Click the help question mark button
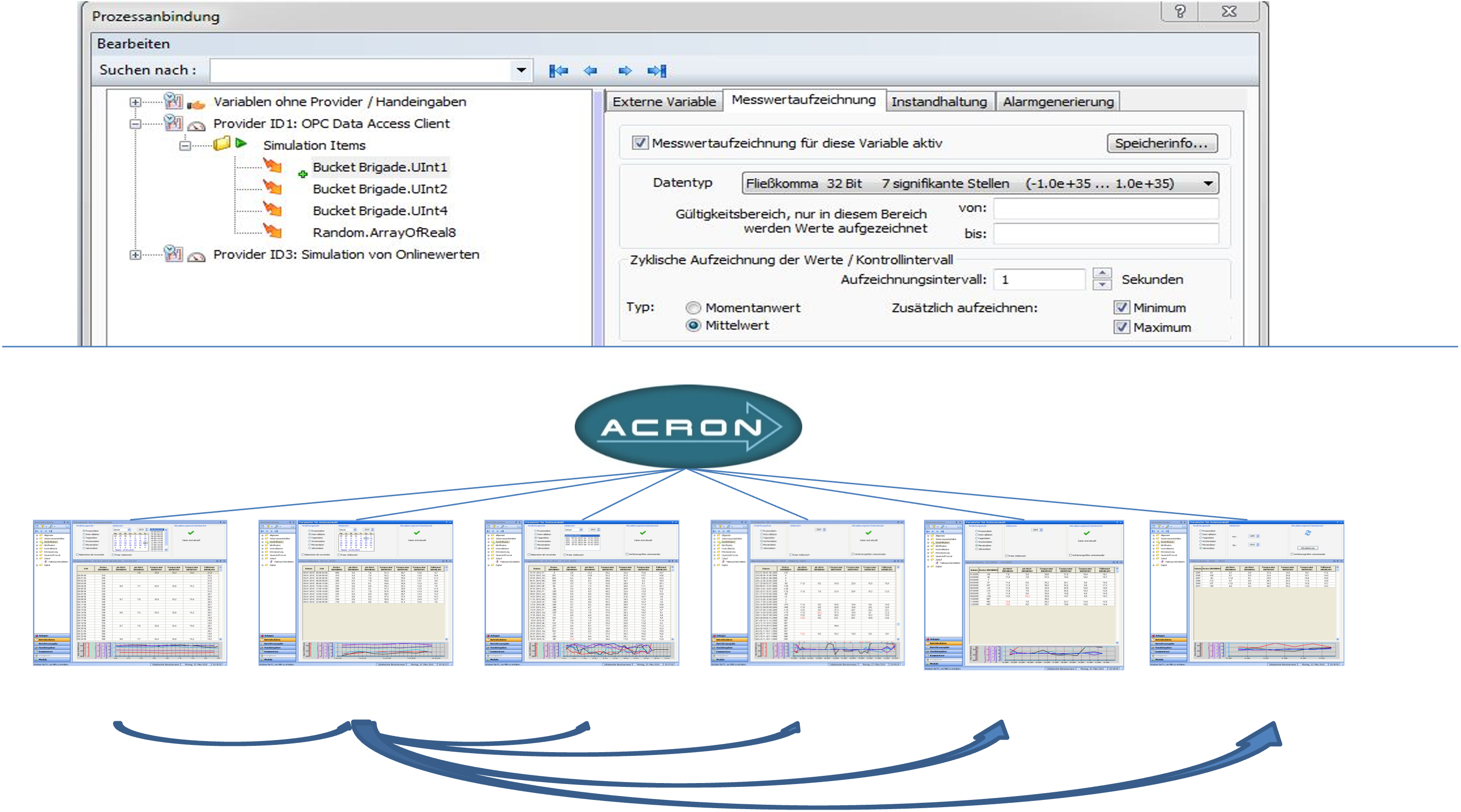Viewport: 1461px width, 812px height. coord(1180,12)
